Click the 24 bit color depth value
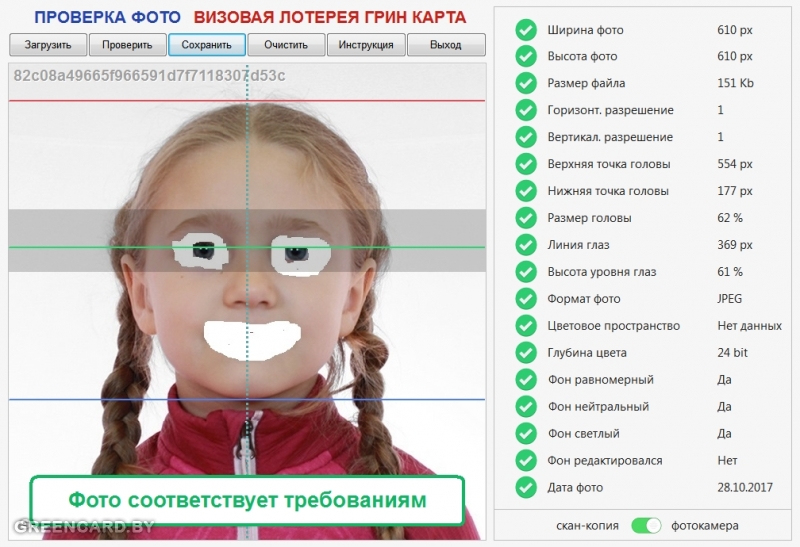 pos(732,353)
